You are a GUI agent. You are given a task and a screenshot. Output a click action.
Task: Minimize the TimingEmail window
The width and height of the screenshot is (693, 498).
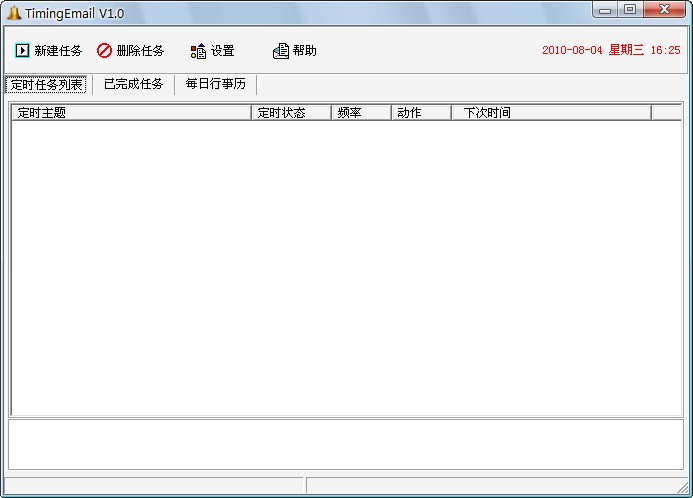(x=605, y=10)
